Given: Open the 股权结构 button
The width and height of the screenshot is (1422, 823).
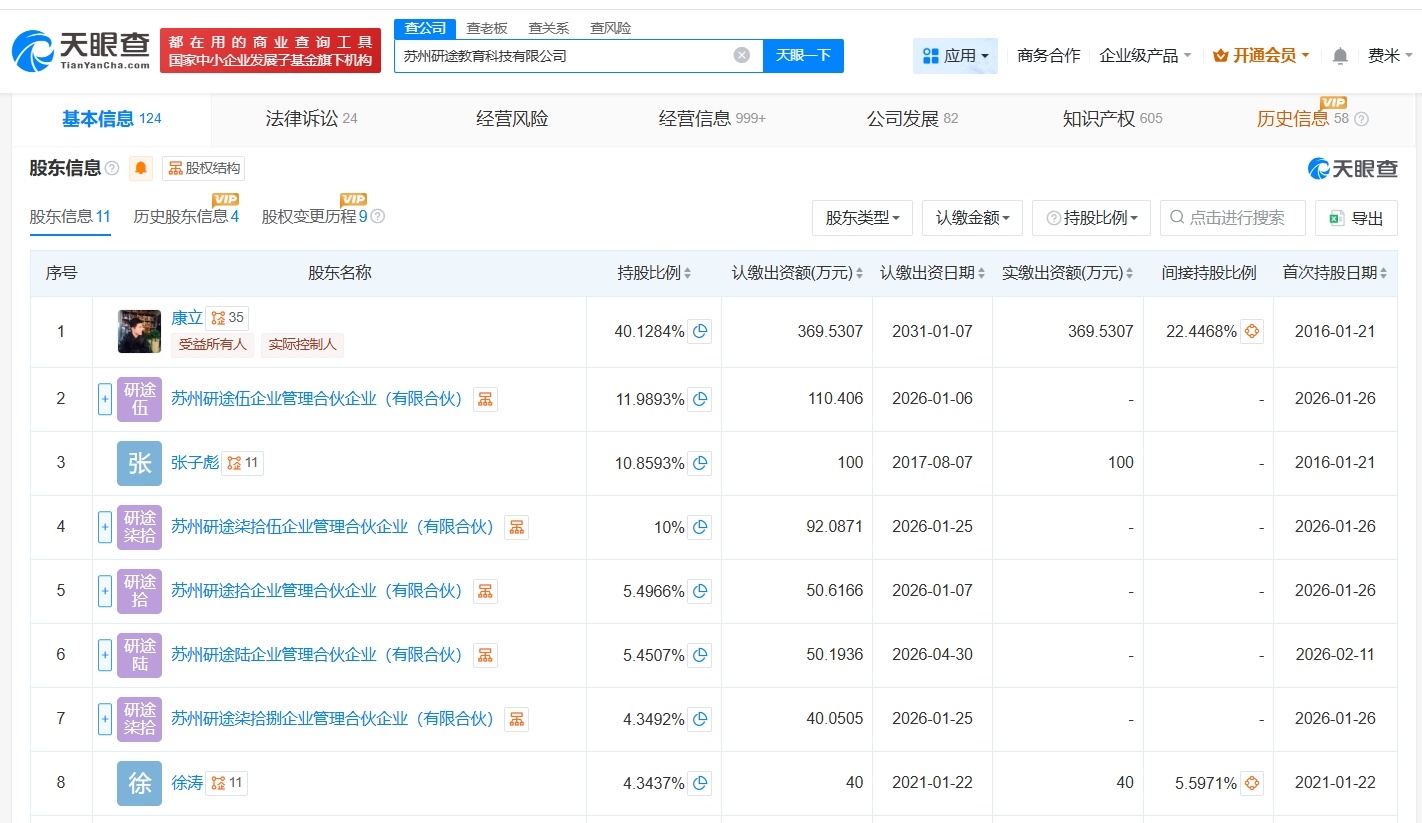Looking at the screenshot, I should [203, 168].
